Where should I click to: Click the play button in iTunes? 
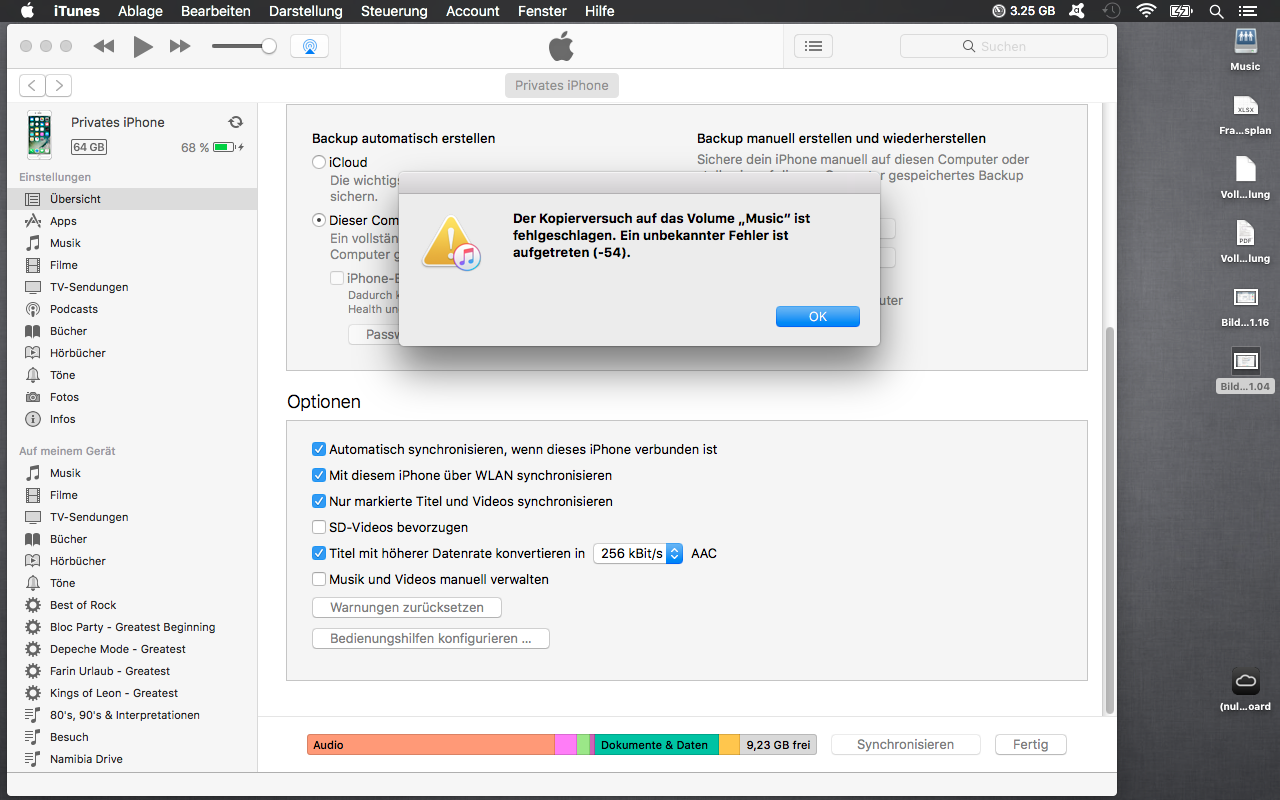[143, 46]
